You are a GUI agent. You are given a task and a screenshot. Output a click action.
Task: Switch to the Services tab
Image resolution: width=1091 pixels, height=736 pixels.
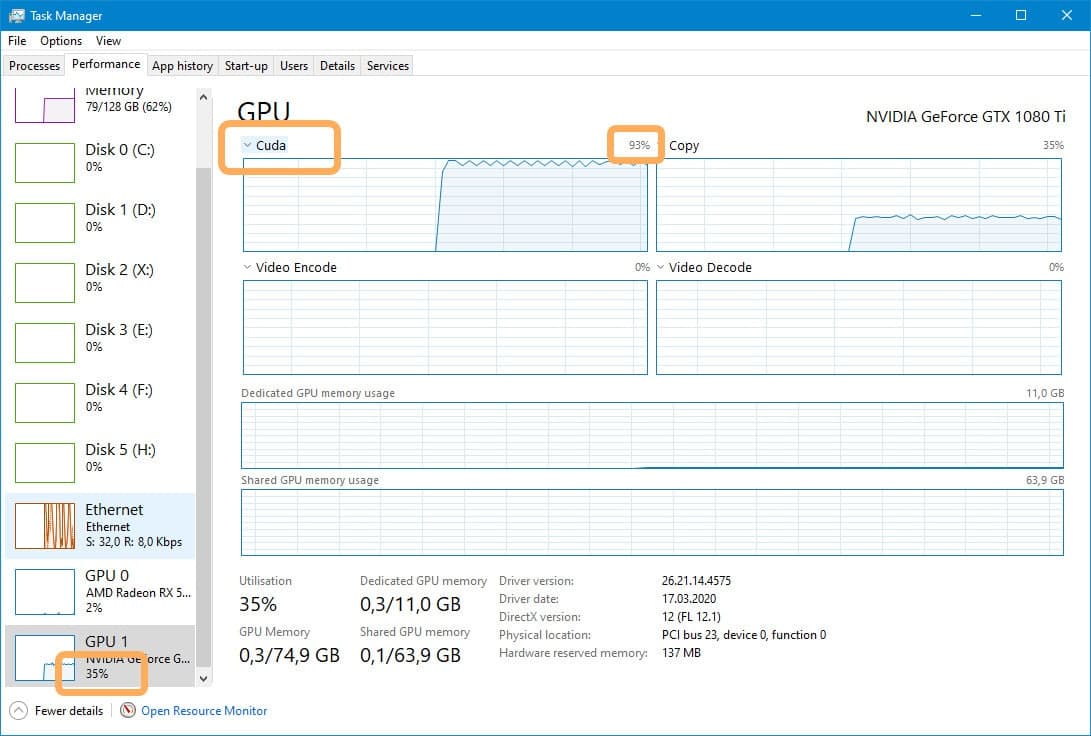click(388, 65)
